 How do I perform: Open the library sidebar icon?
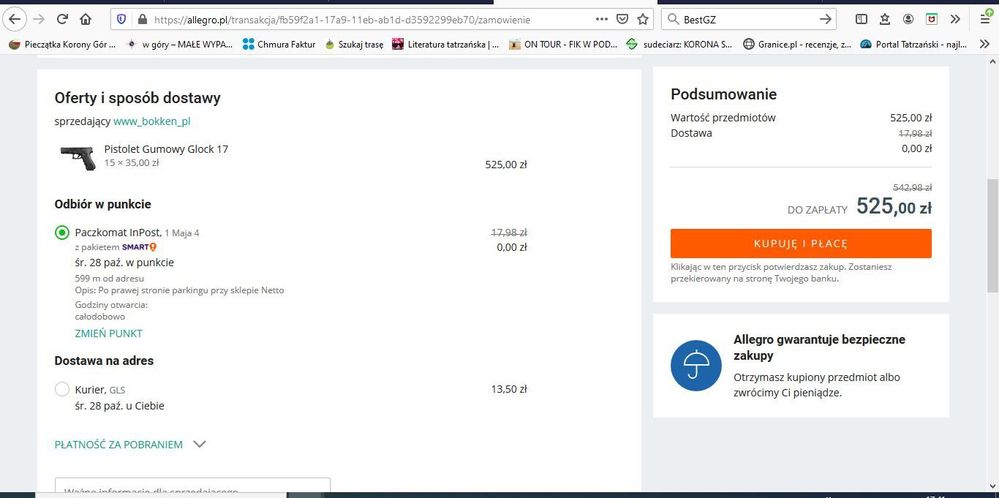(x=862, y=19)
